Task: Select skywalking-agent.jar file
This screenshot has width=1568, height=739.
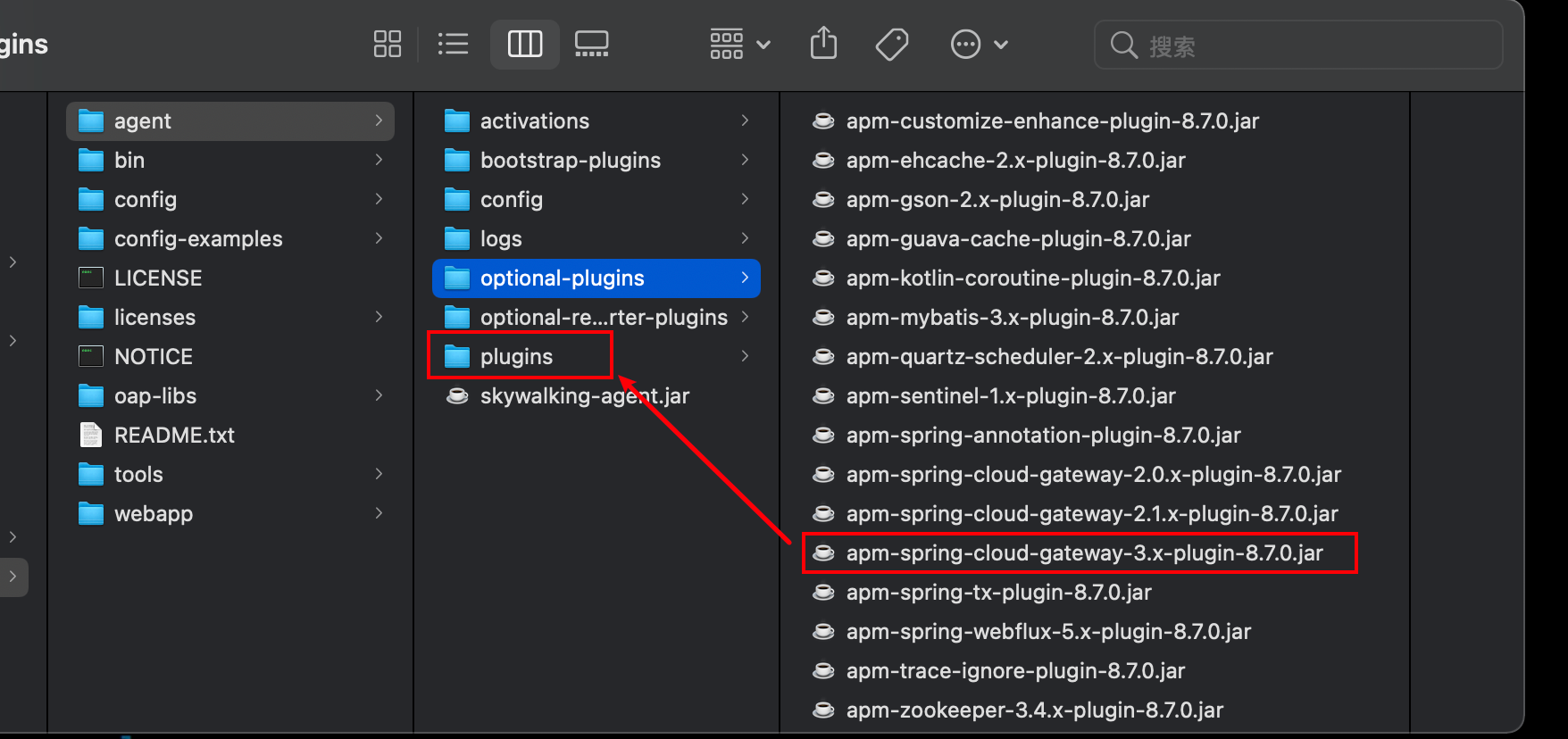Action: pos(596,395)
